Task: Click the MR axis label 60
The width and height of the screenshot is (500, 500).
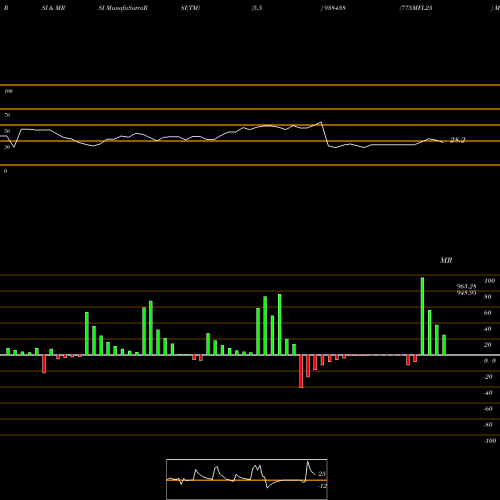Action: 488,313
